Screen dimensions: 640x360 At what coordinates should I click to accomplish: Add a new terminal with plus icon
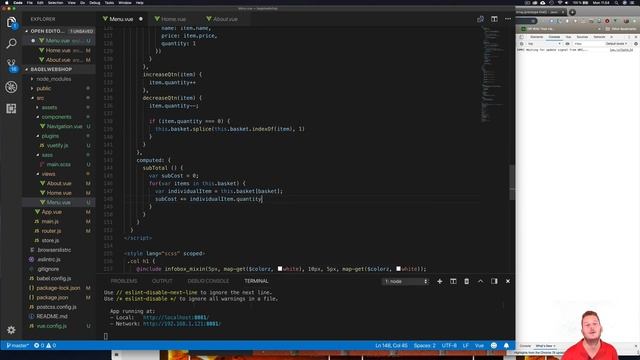coord(440,281)
